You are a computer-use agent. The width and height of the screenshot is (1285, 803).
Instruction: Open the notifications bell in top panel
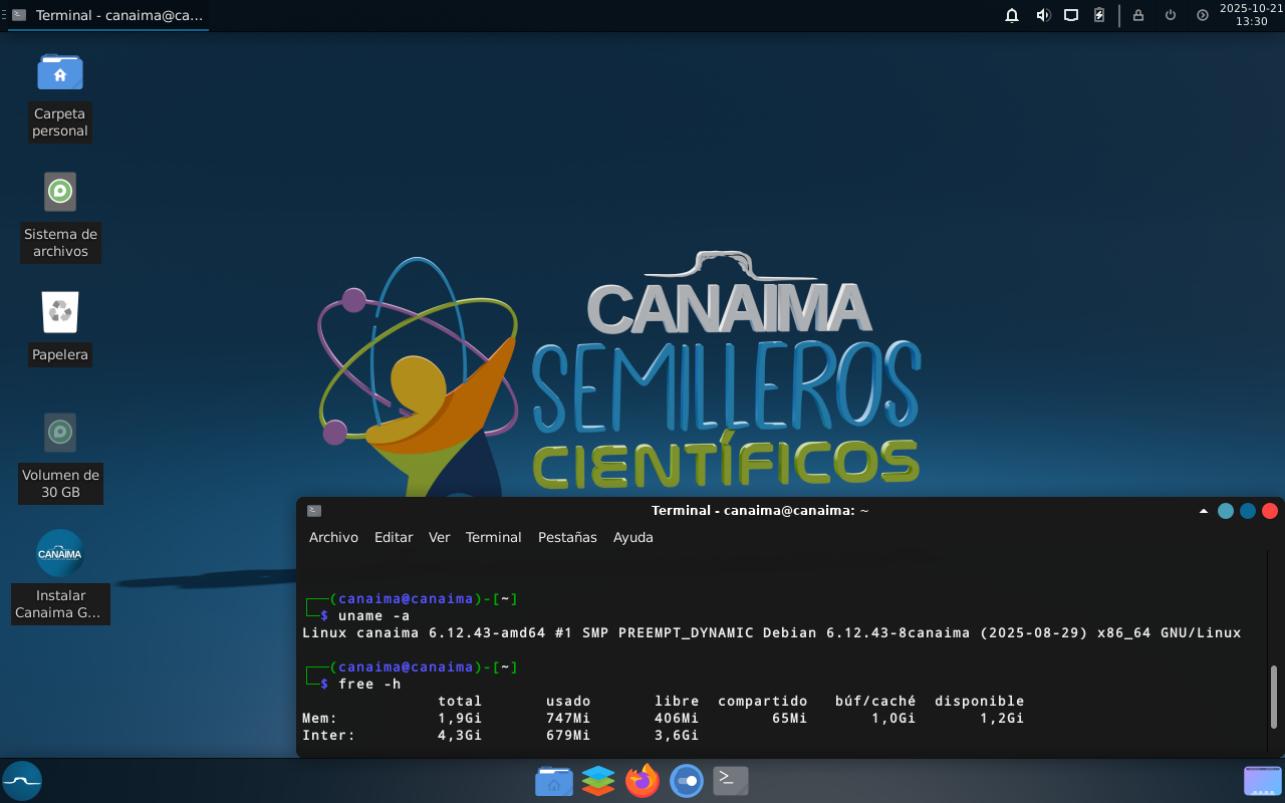click(1012, 15)
